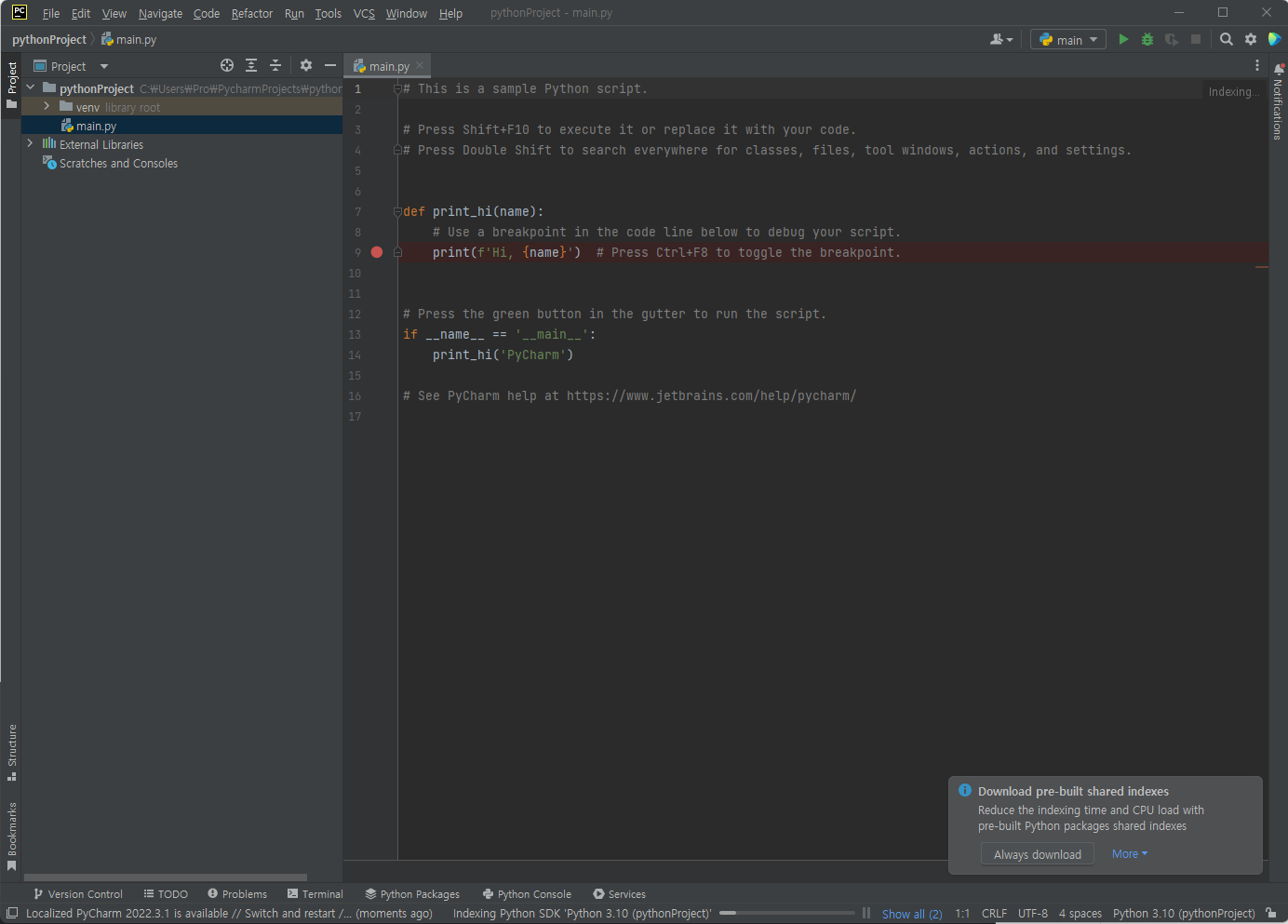
Task: Expand External Libraries node
Action: click(x=30, y=143)
